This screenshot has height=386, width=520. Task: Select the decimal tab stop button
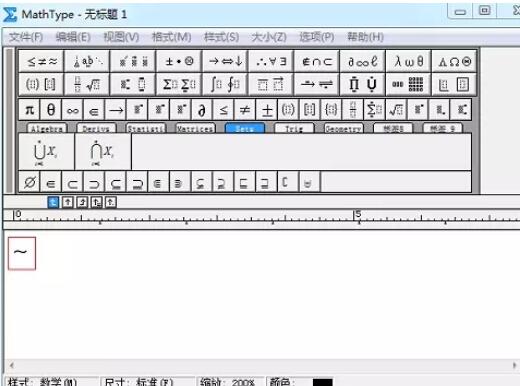click(111, 202)
